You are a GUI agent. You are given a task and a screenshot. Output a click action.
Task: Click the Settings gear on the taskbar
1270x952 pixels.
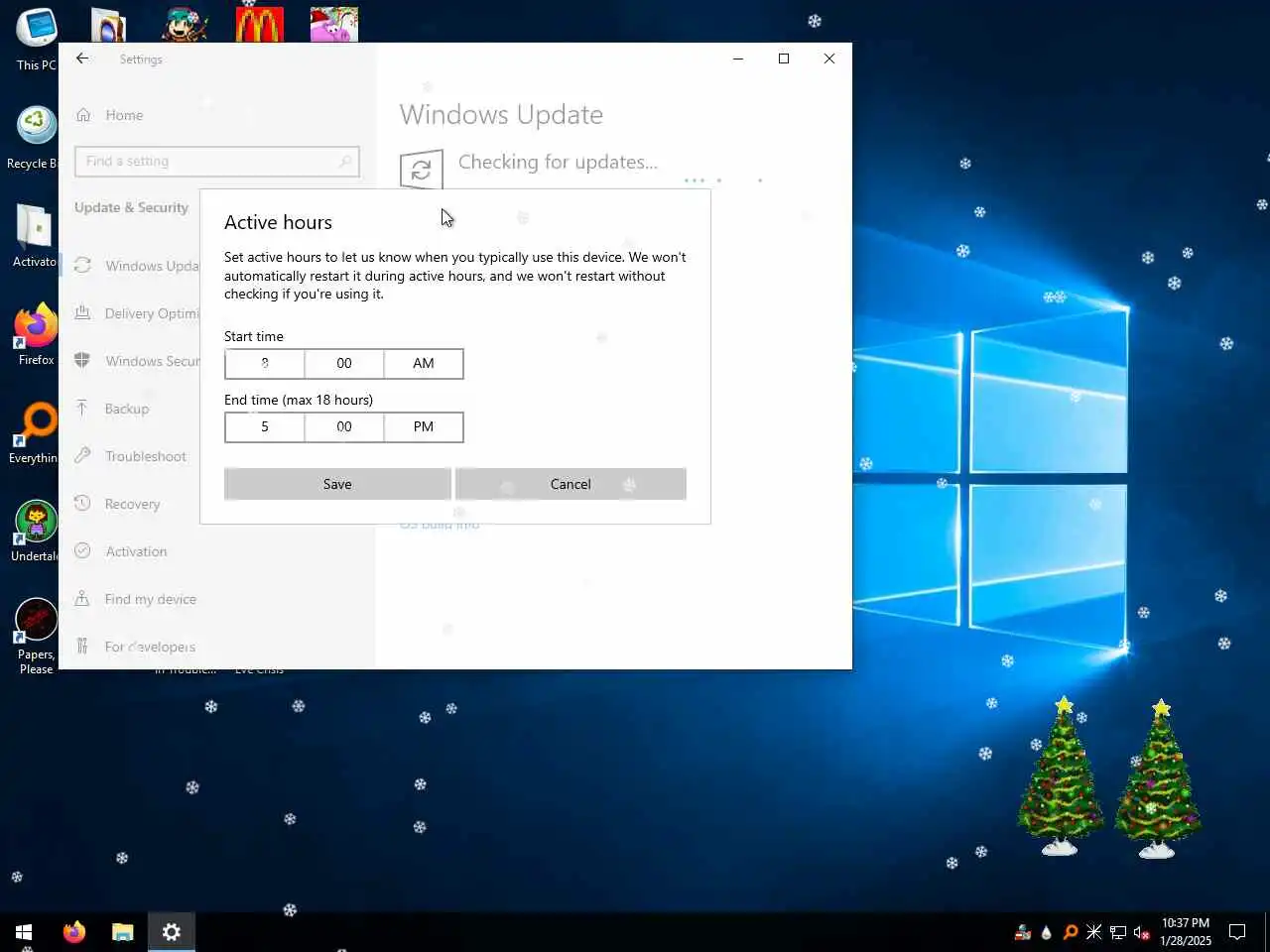coord(172,932)
